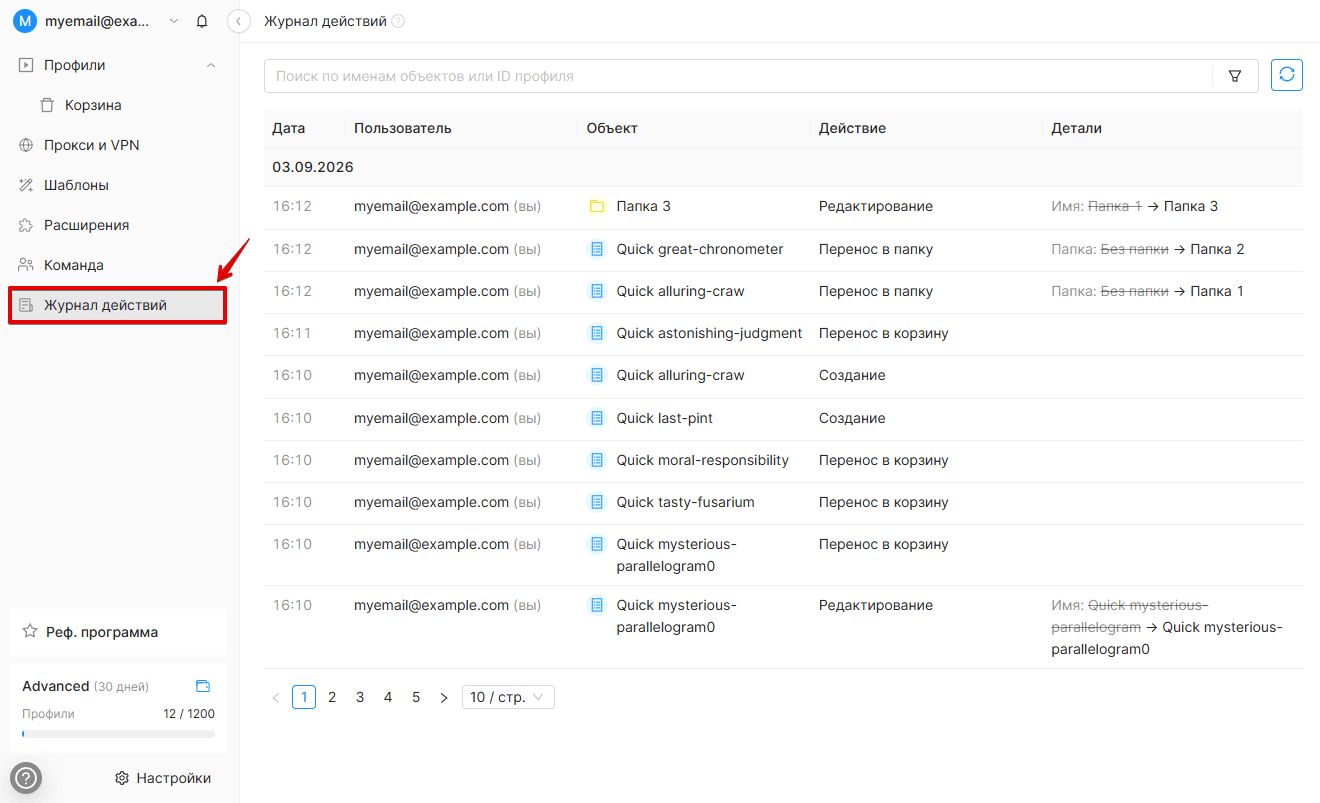Collapse the Профили section chevron

[210, 65]
